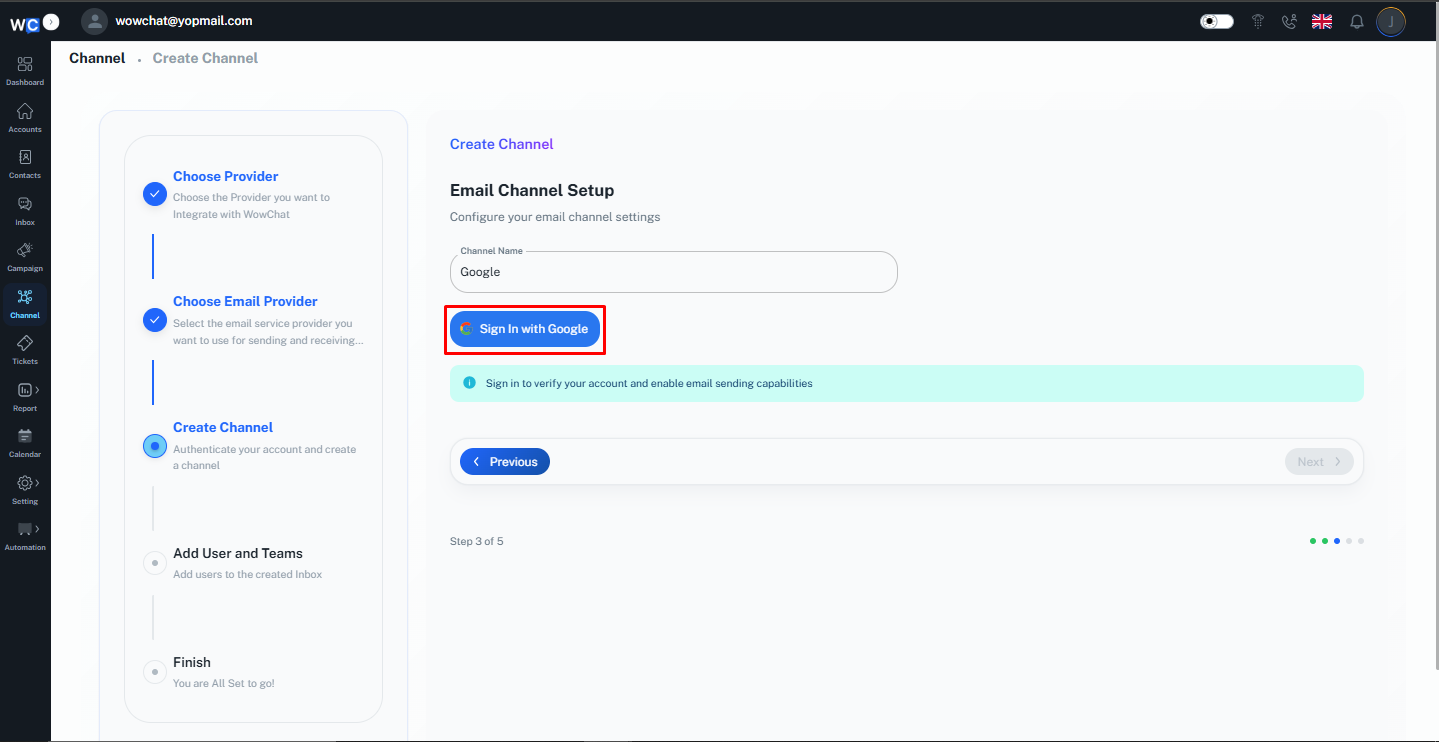Image resolution: width=1439 pixels, height=742 pixels.
Task: Click the info icon in sign-in notice
Action: (x=470, y=383)
